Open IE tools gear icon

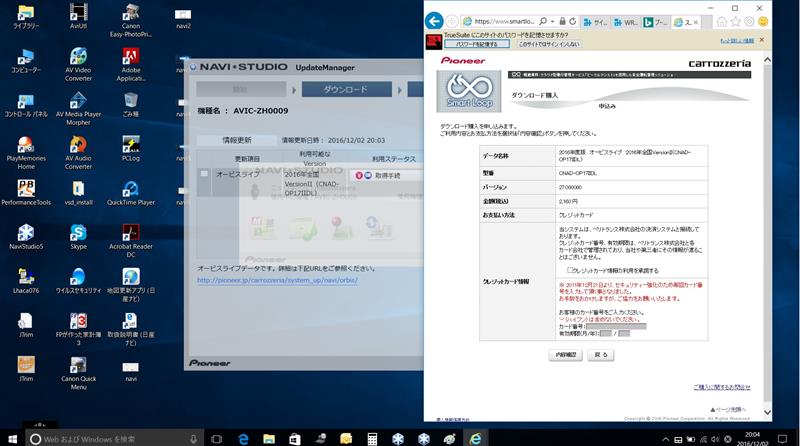[749, 21]
